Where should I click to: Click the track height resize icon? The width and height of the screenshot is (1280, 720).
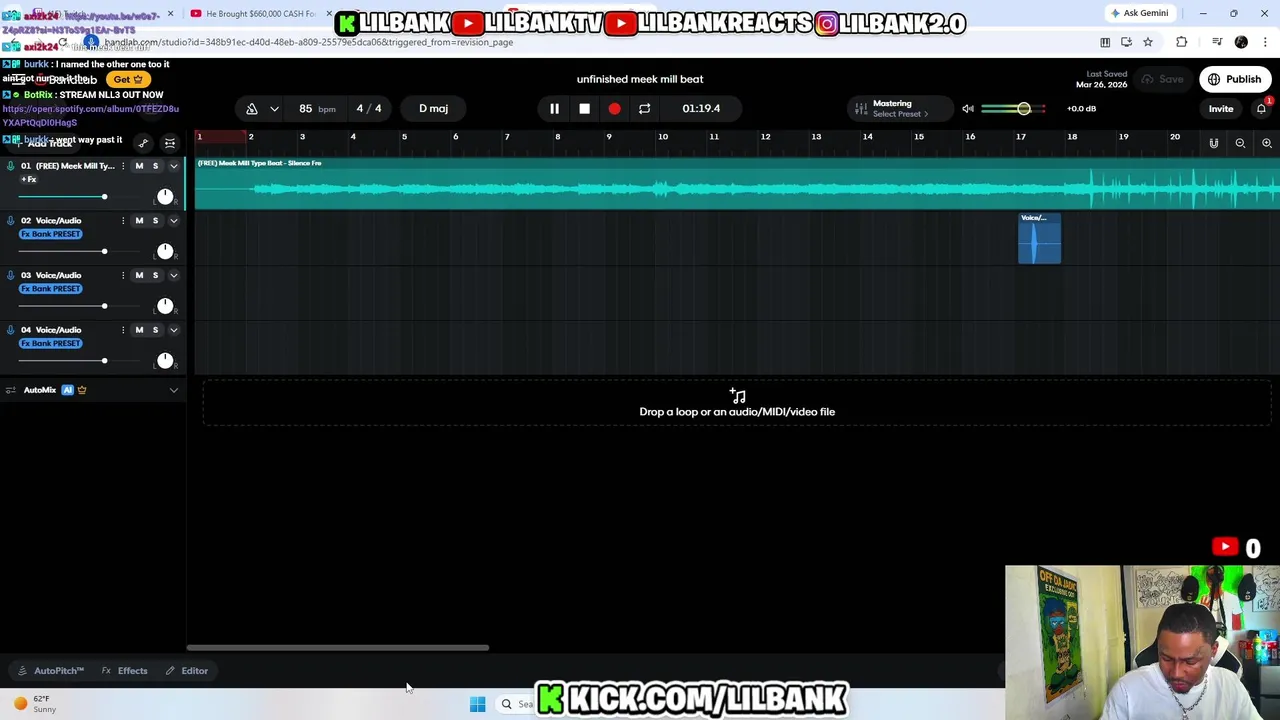(x=170, y=143)
